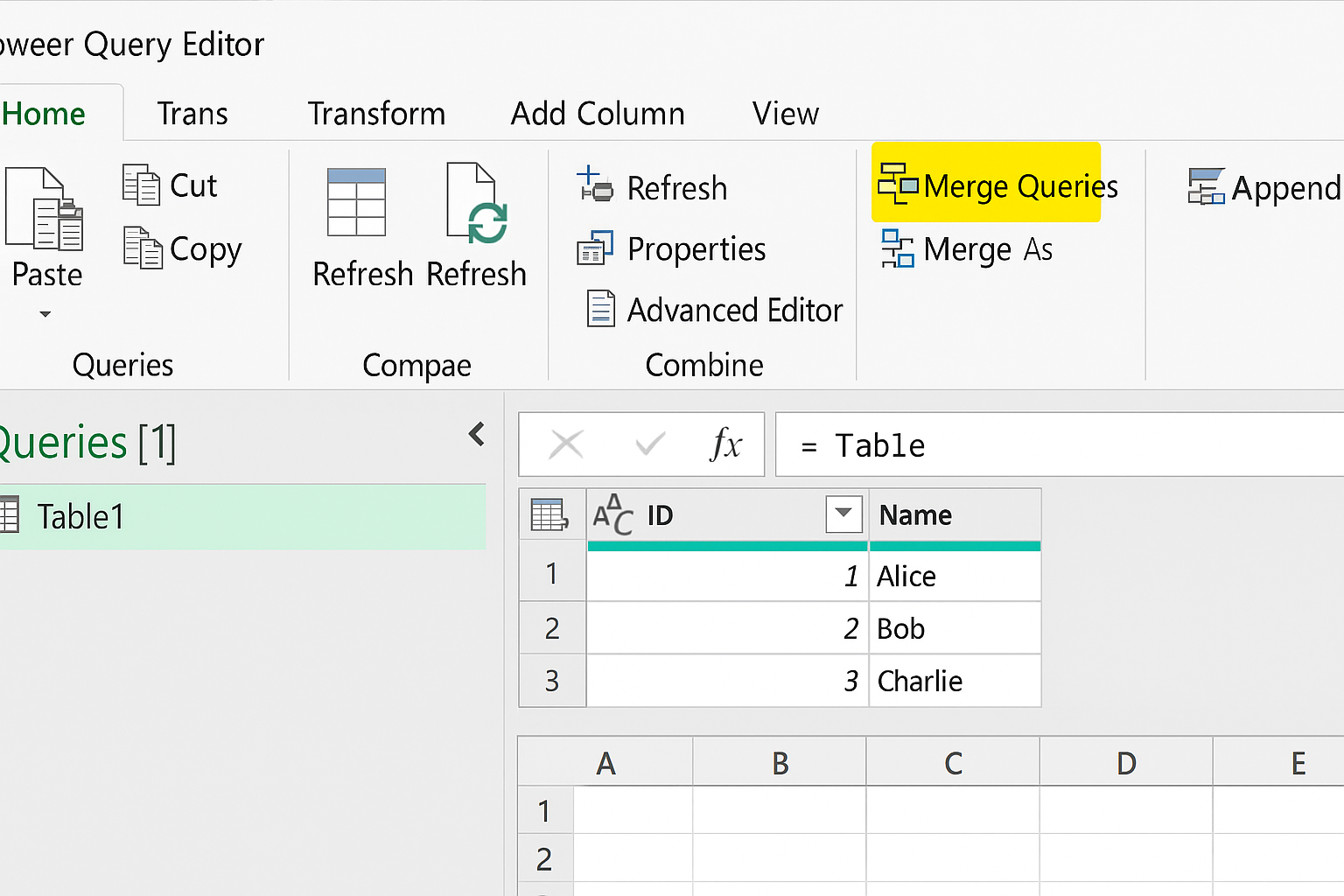Click the Properties label

point(696,249)
